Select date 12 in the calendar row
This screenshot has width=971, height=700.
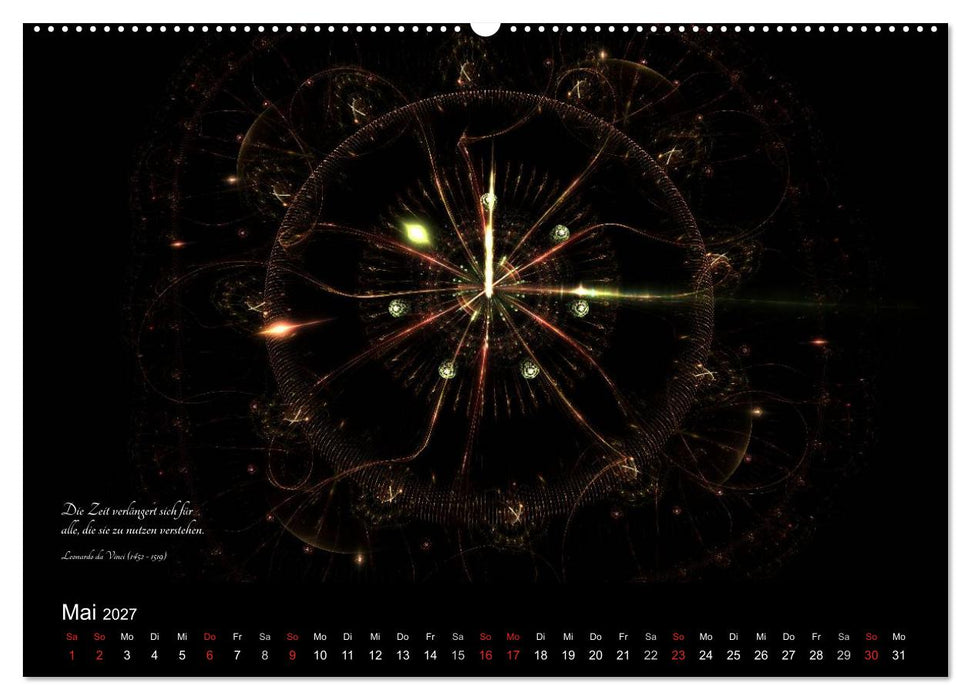pos(375,655)
